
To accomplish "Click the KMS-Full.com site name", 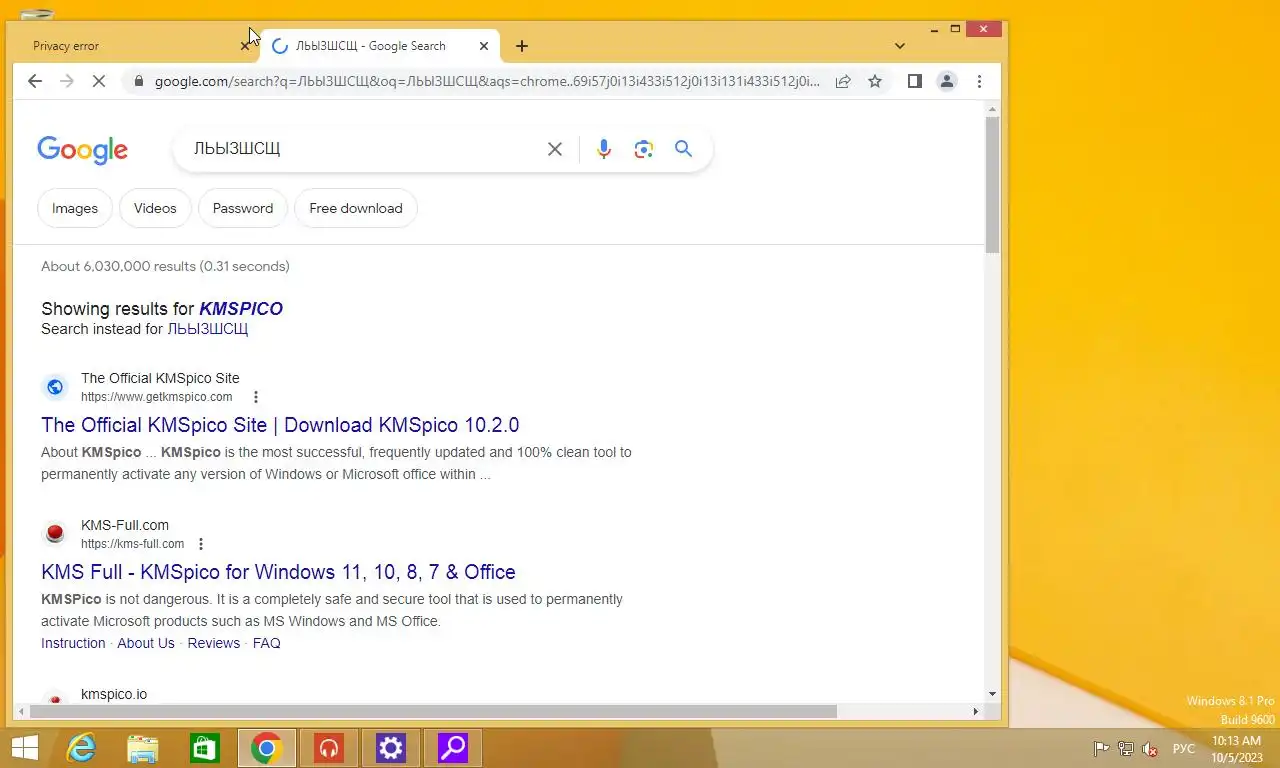I will [125, 525].
